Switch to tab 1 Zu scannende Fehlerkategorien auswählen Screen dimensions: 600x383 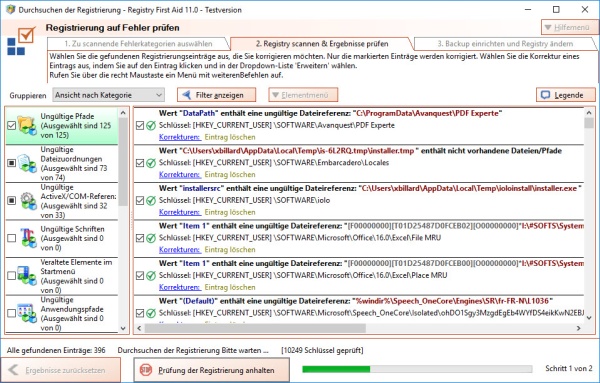coord(138,44)
